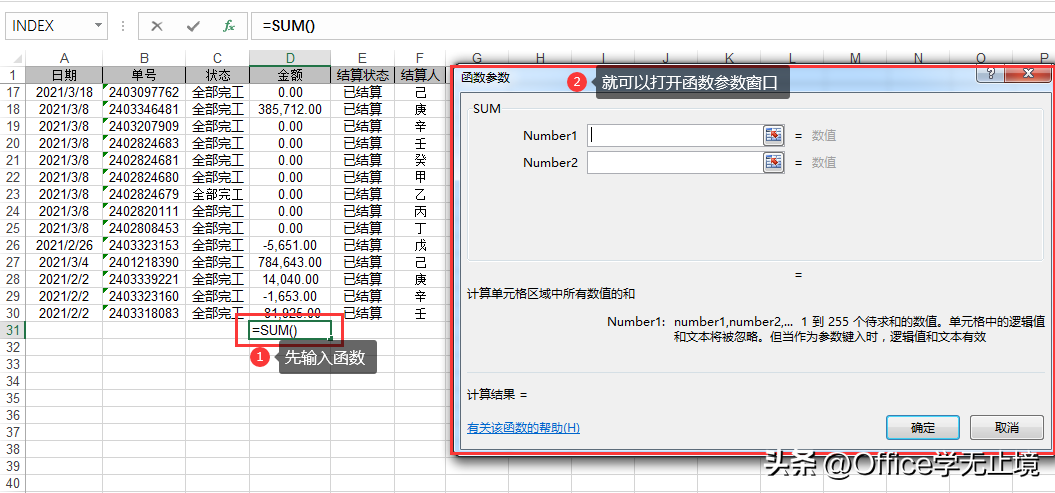This screenshot has height=493, width=1055.
Task: Click the dialog help question mark button
Action: coord(991,73)
